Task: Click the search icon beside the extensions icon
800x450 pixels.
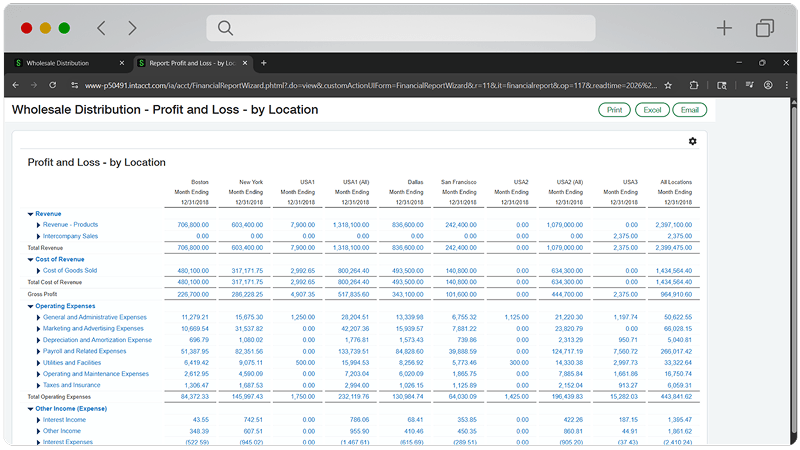Action: tap(721, 86)
